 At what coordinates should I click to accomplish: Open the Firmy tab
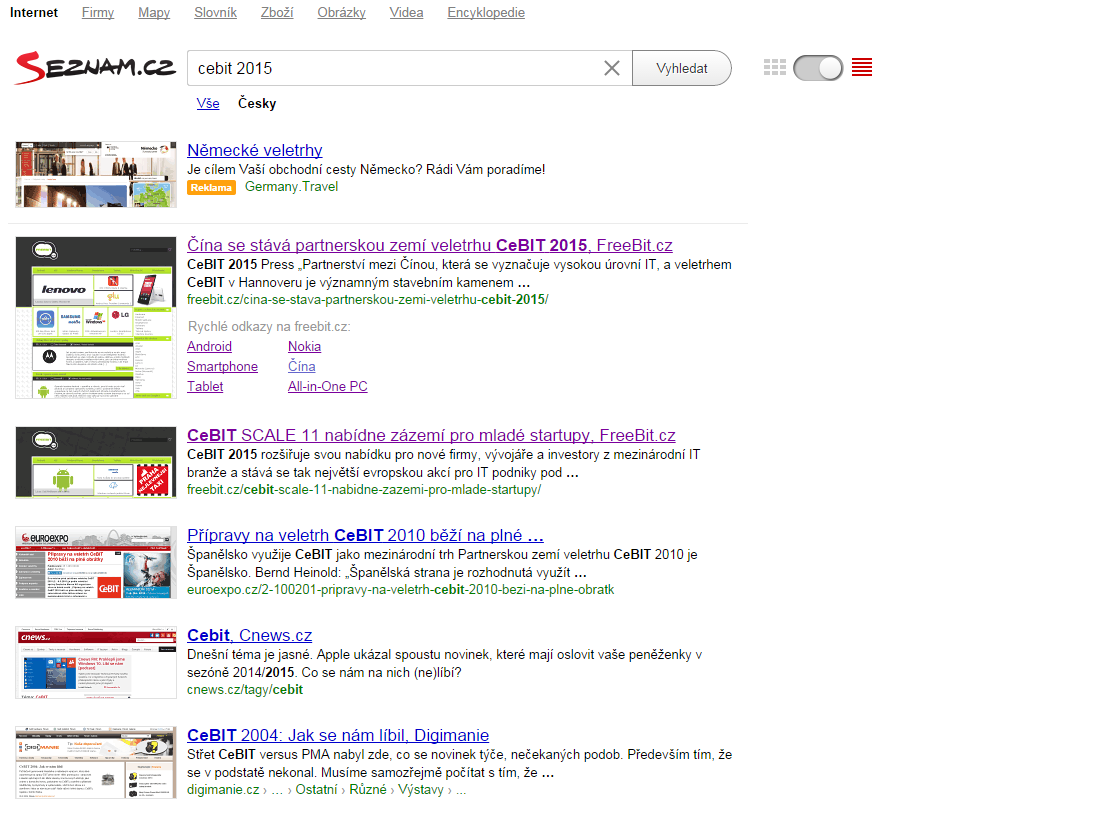pos(98,13)
